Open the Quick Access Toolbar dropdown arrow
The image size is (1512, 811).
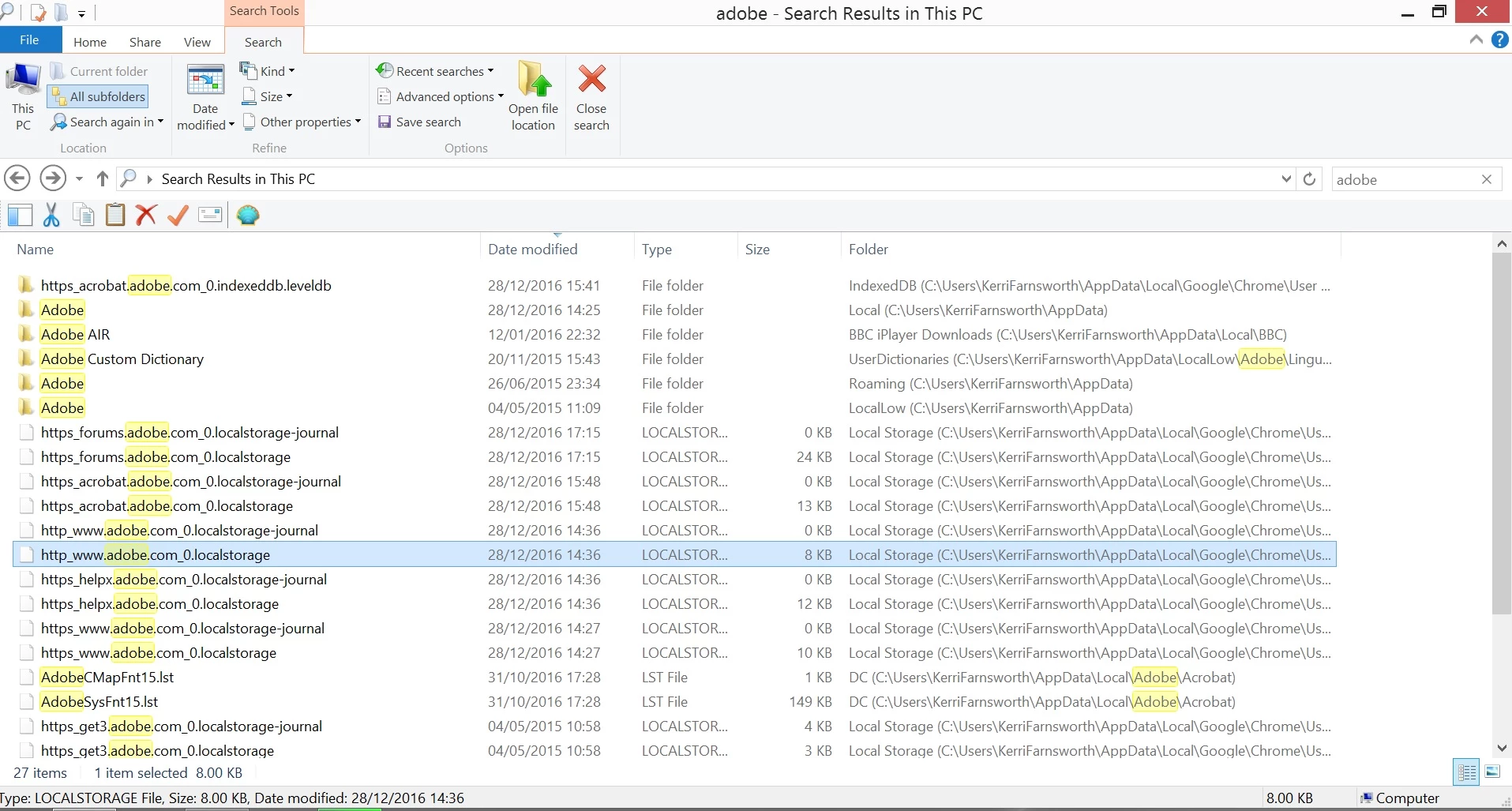81,13
